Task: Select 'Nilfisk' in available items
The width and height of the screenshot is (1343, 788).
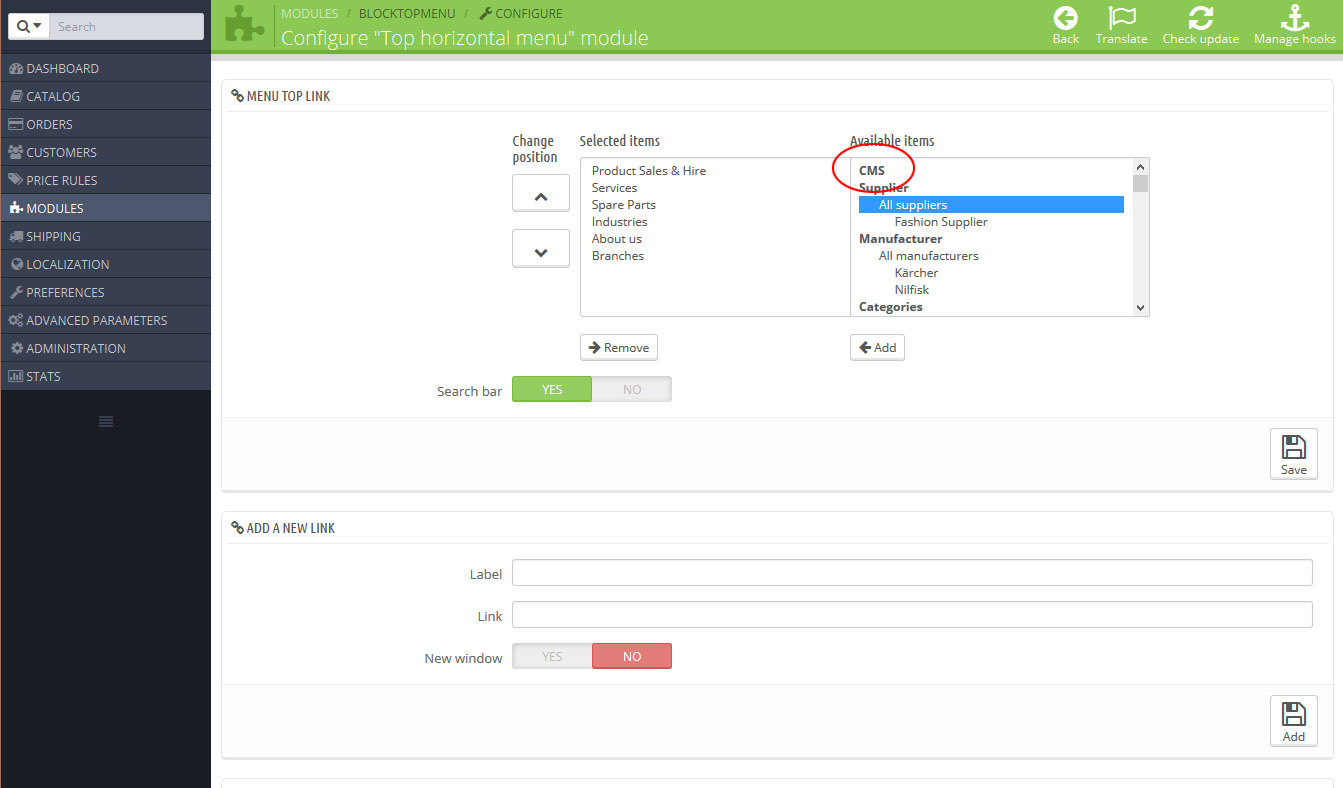Action: [x=912, y=289]
